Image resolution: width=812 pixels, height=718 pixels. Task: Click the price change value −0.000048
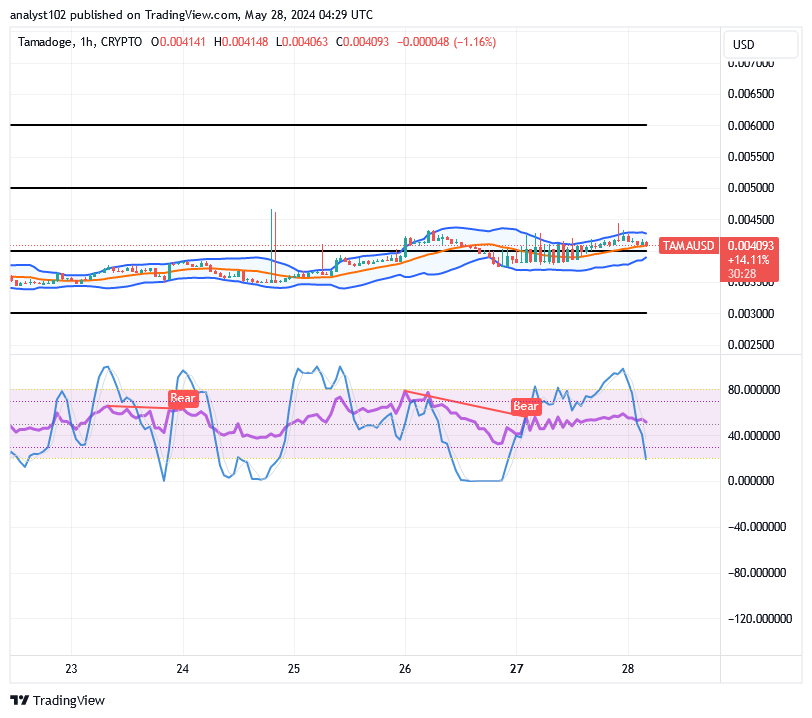[x=423, y=42]
